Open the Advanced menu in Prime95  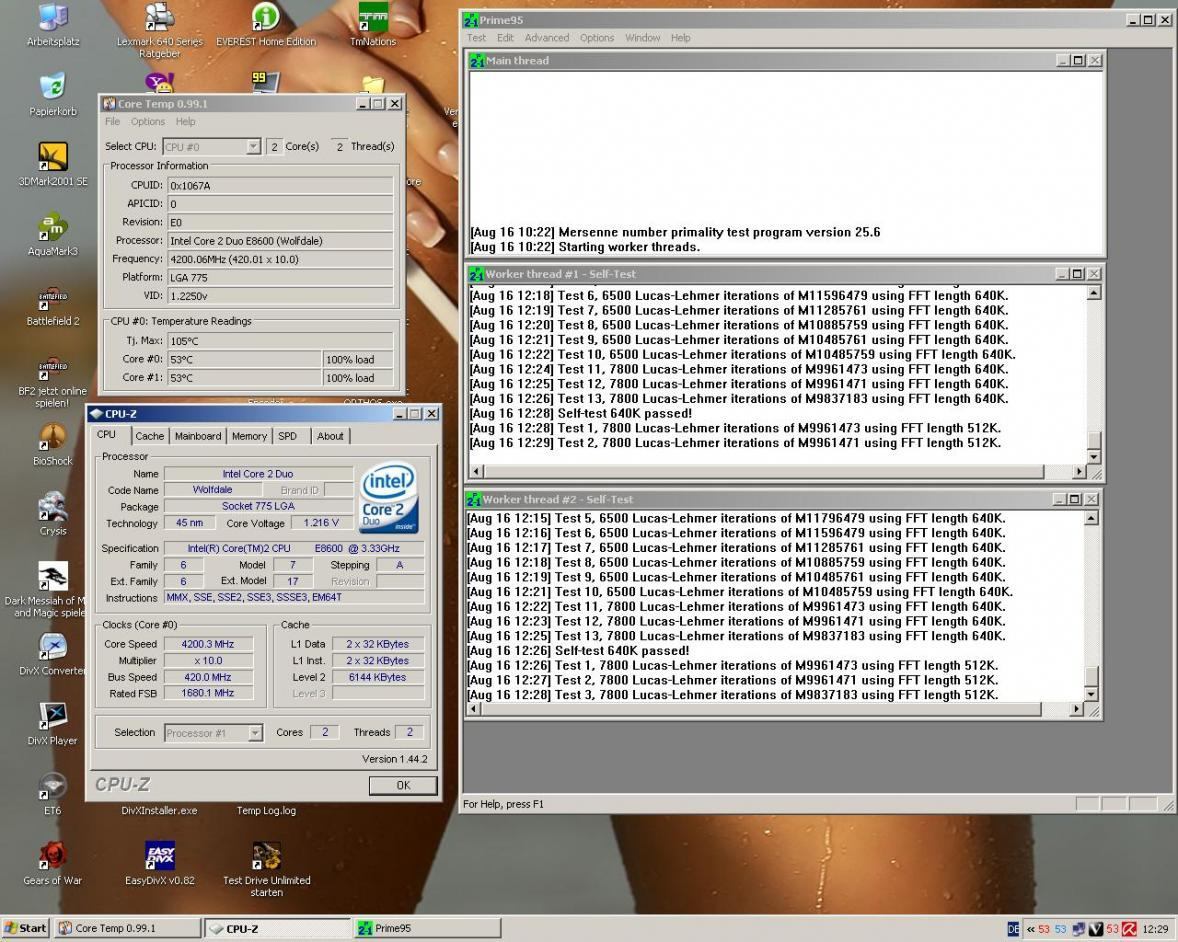click(547, 38)
